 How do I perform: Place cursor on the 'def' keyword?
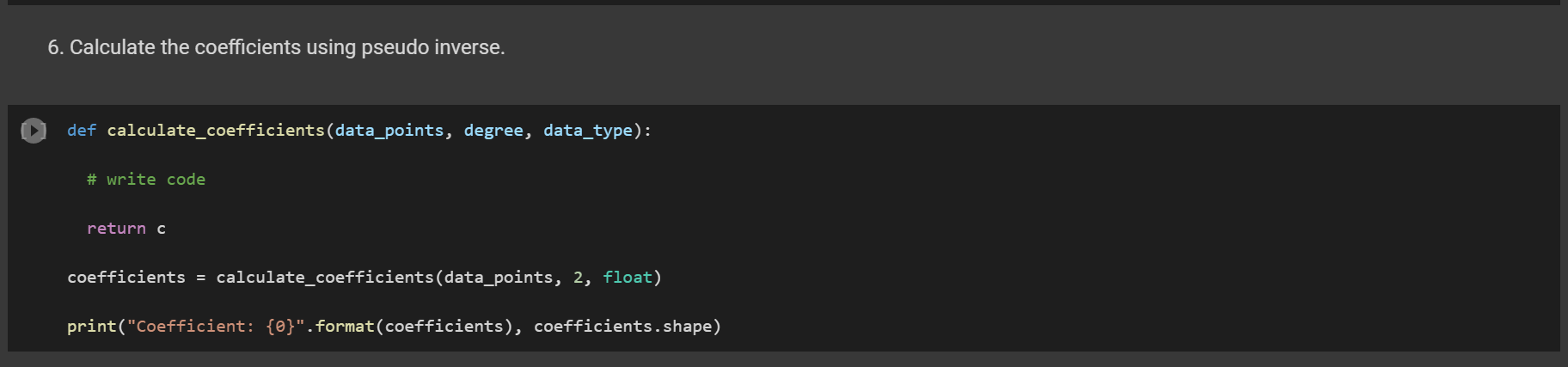click(x=82, y=131)
